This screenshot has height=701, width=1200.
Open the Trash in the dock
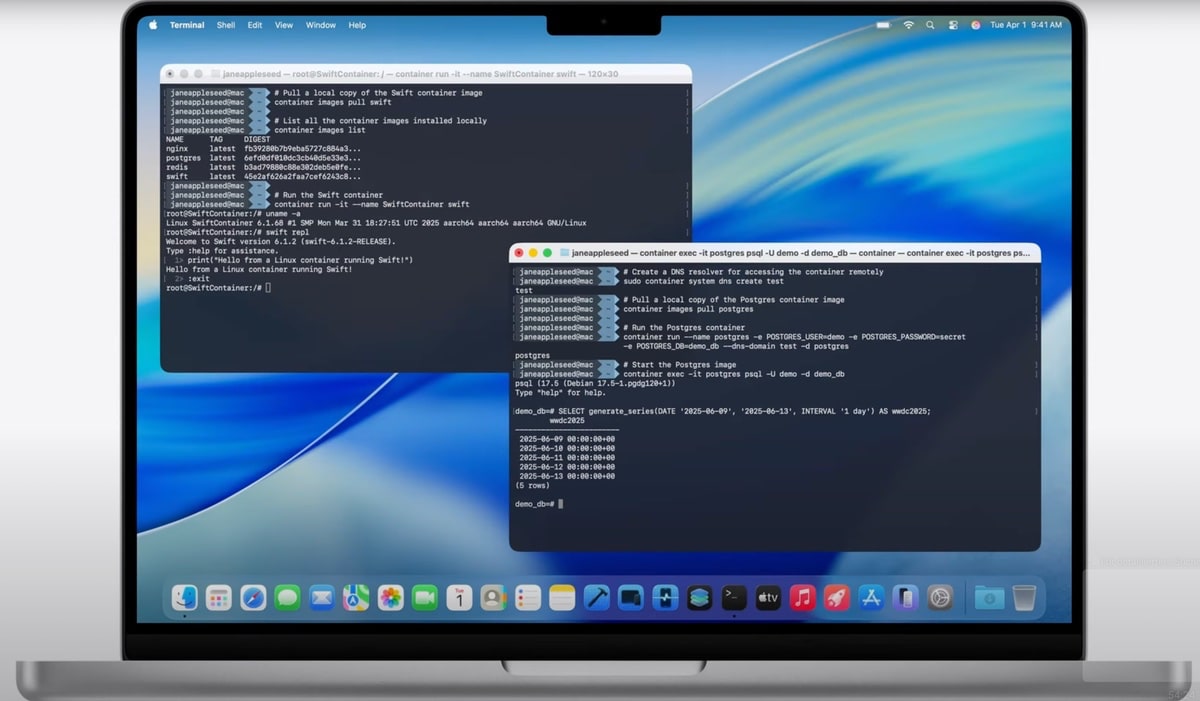1024,598
